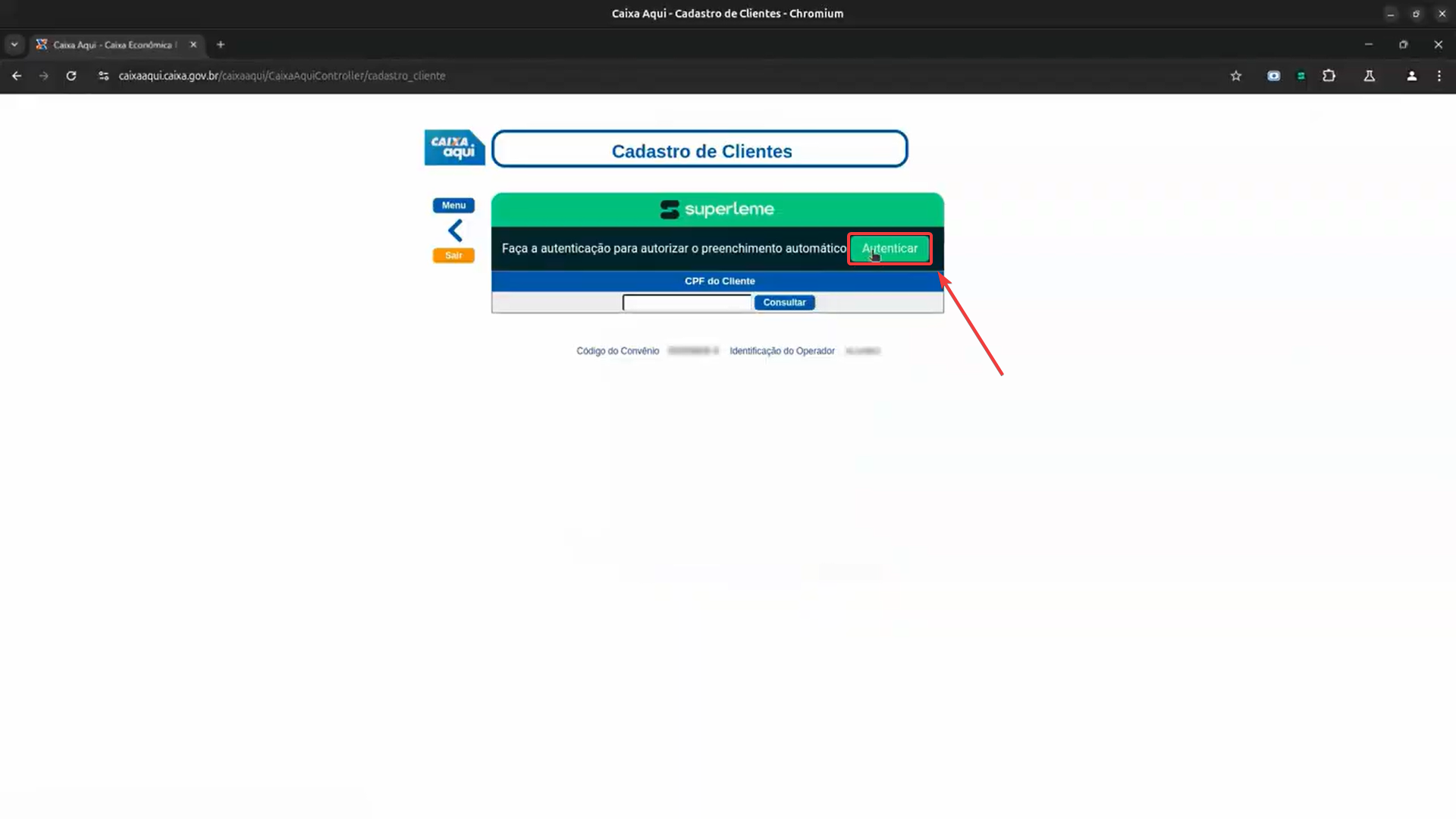Bookmark this page with star icon

click(x=1236, y=76)
